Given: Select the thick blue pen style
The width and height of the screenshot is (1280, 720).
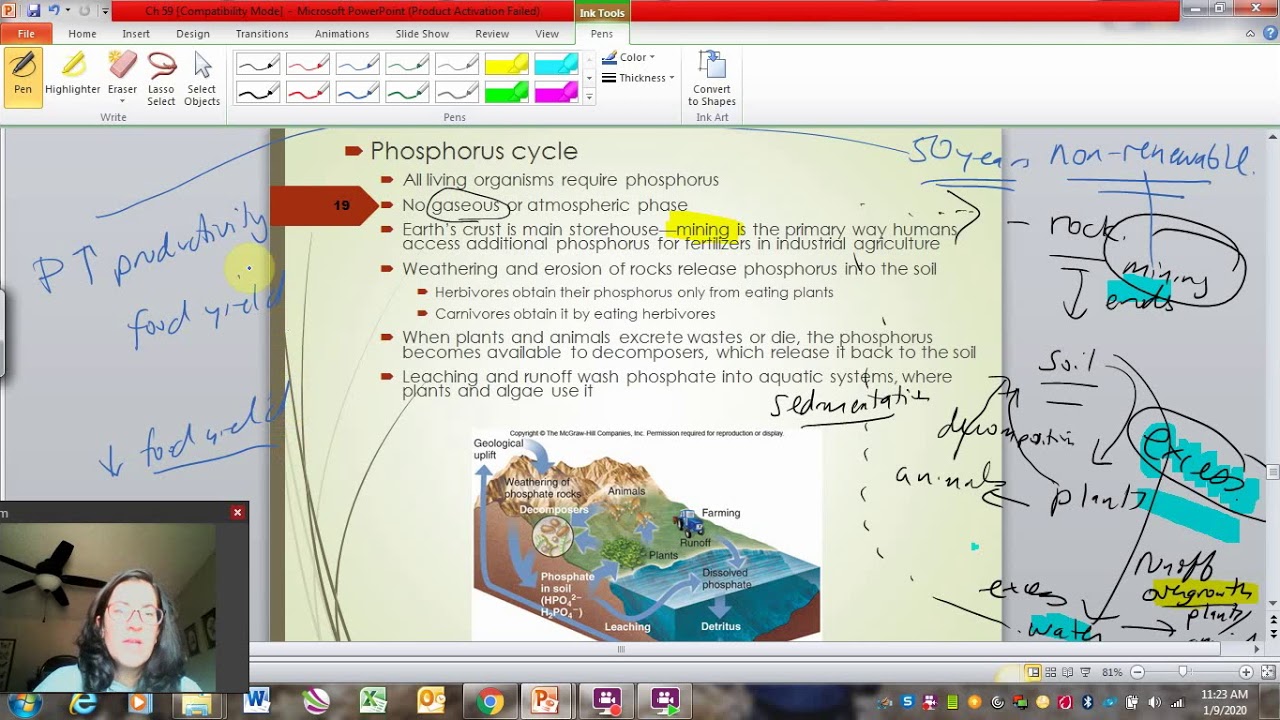Looking at the screenshot, I should [x=358, y=92].
